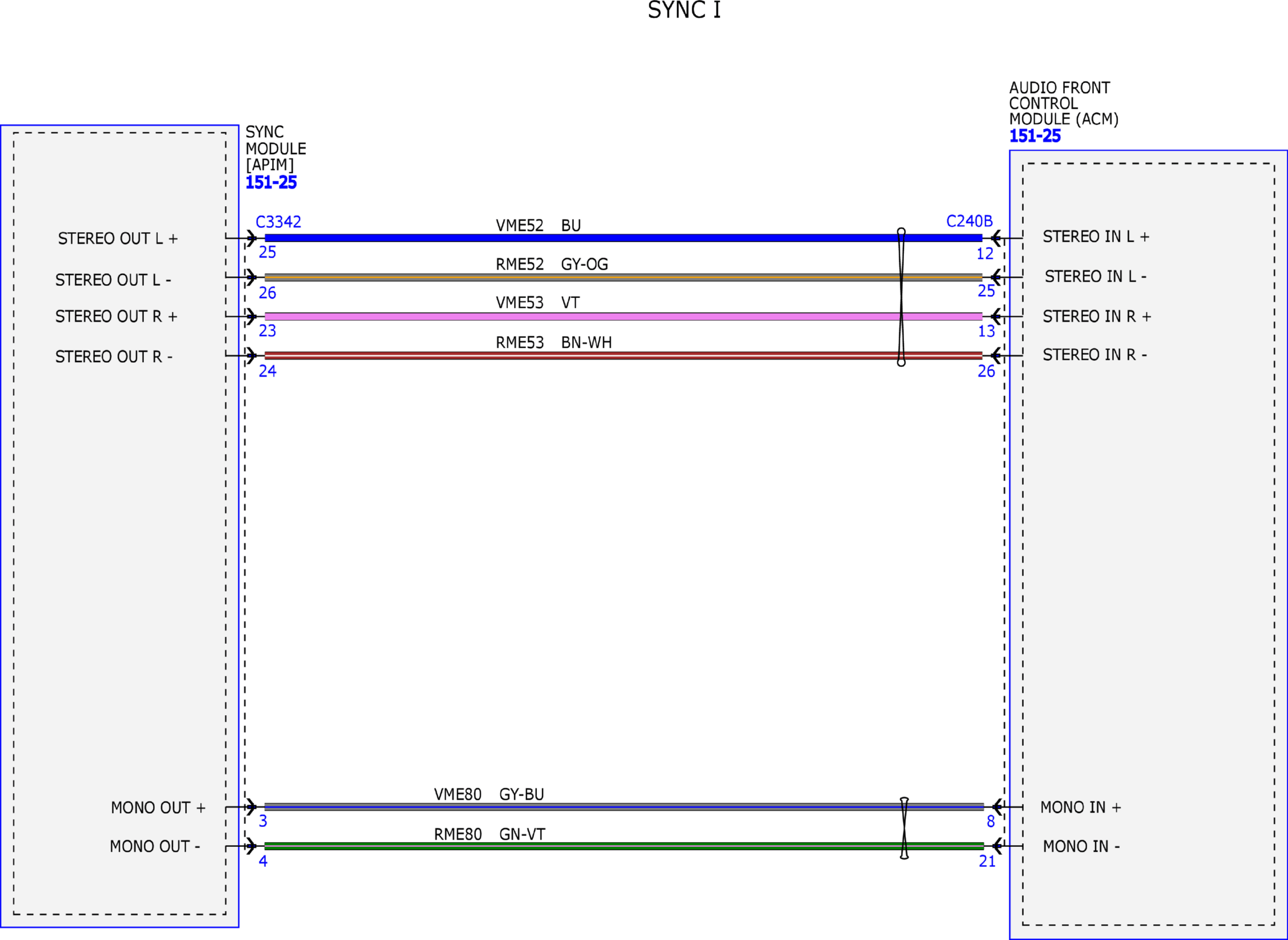Click C3342 pin number 3
This screenshot has height=940, width=1288.
[263, 821]
